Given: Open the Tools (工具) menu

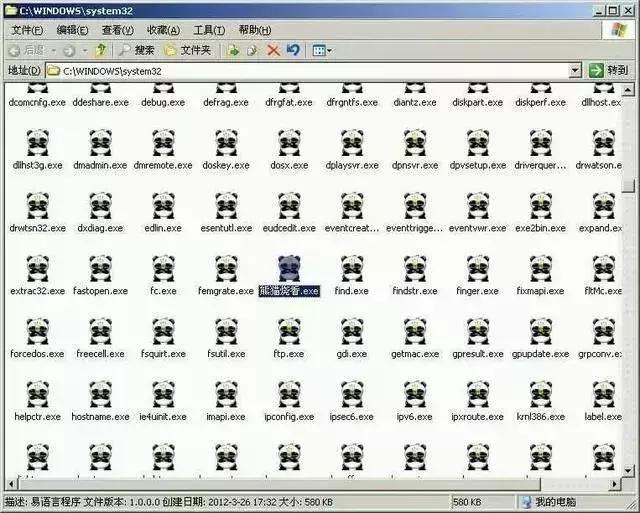Looking at the screenshot, I should 209,30.
